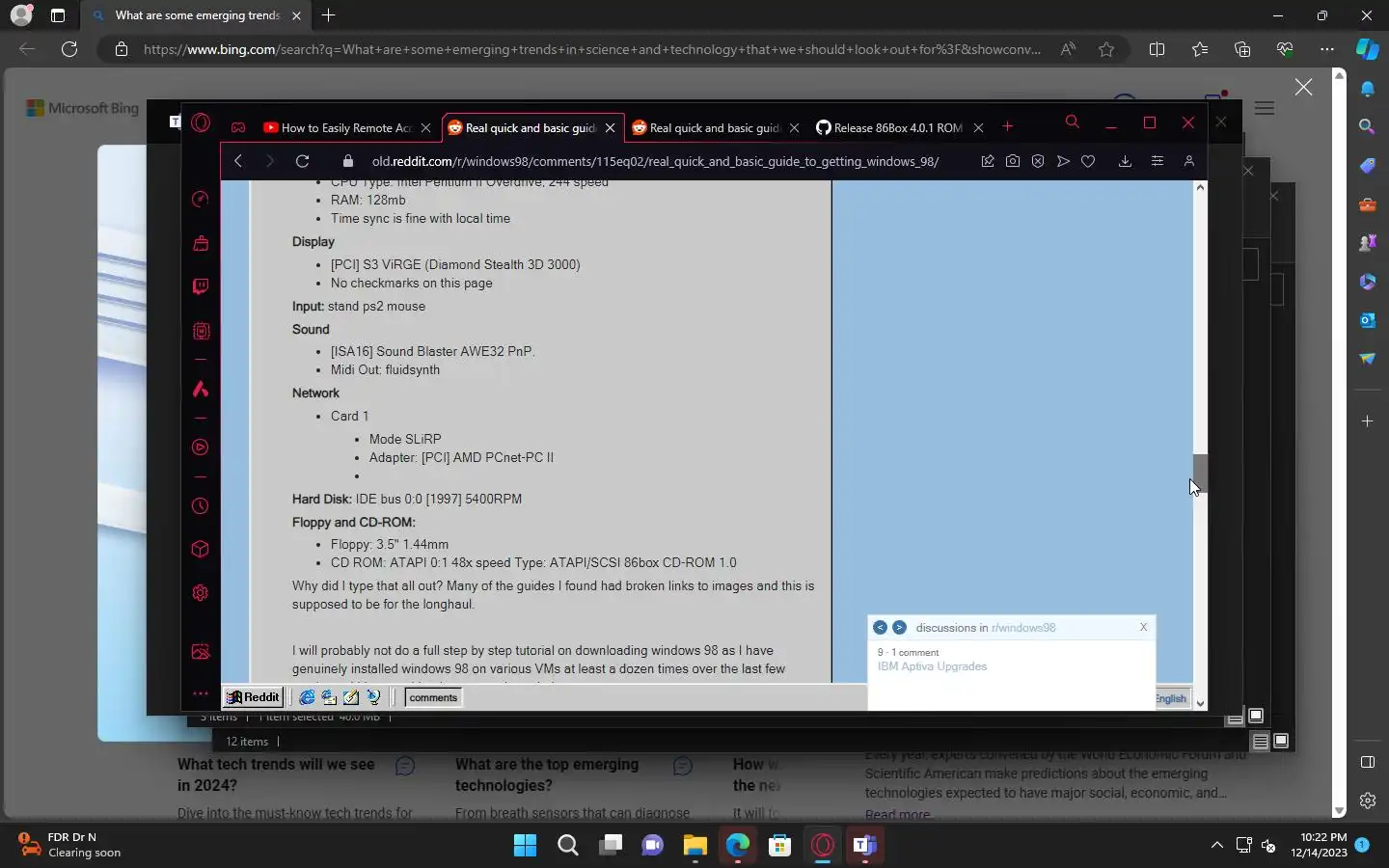Open File Explorer from taskbar

tap(695, 846)
